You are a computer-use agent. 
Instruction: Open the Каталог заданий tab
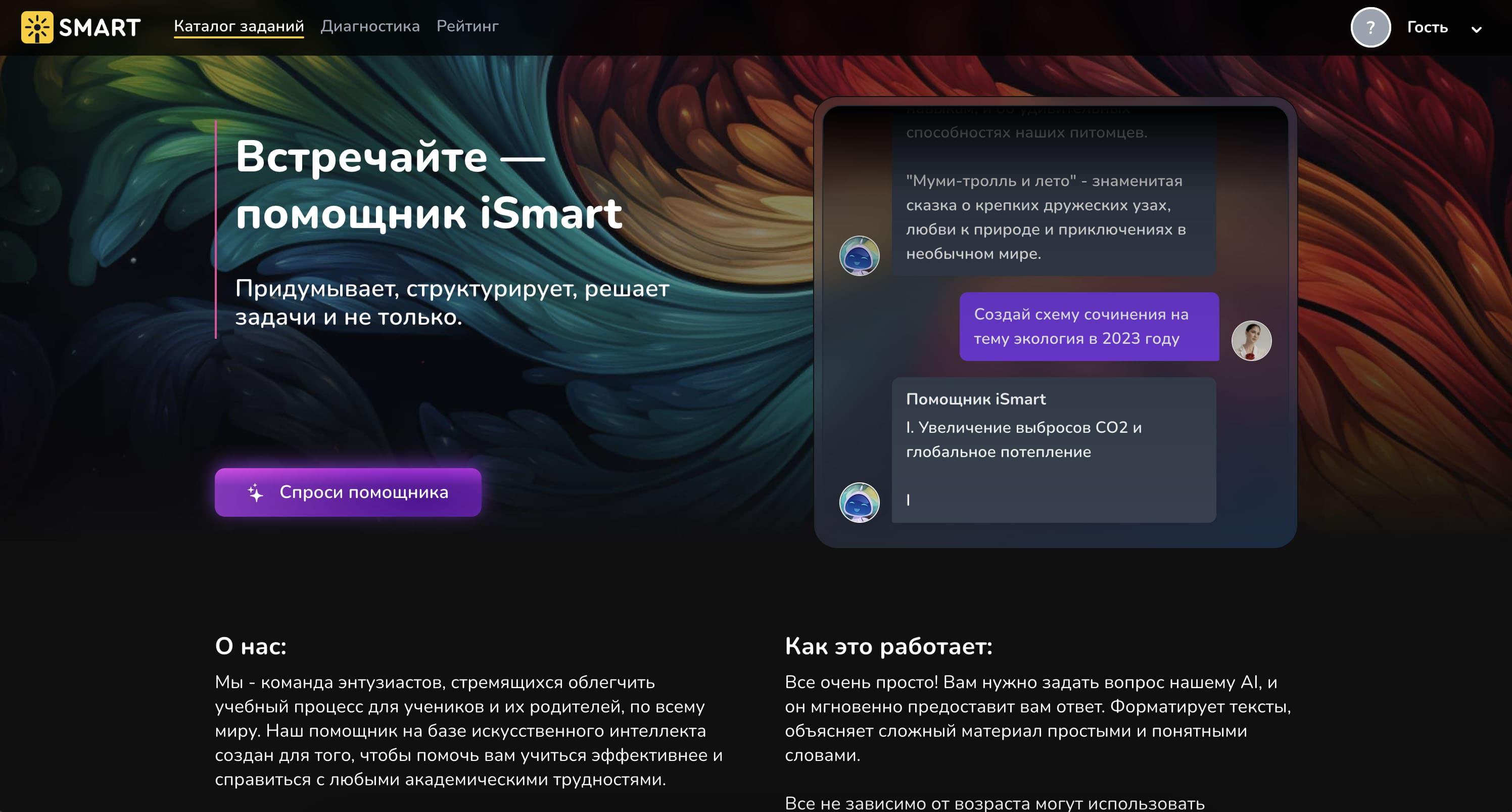click(x=239, y=26)
